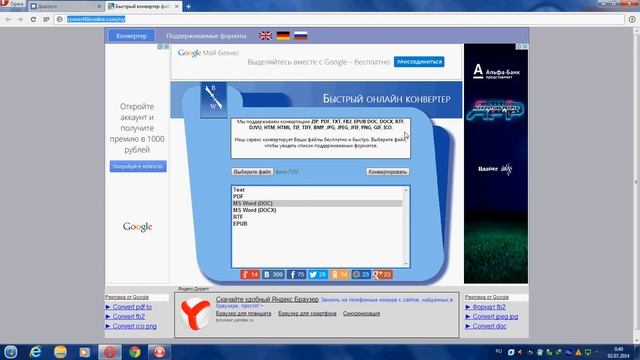The width and height of the screenshot is (640, 360).
Task: Open a new browser tab
Action: tap(188, 7)
